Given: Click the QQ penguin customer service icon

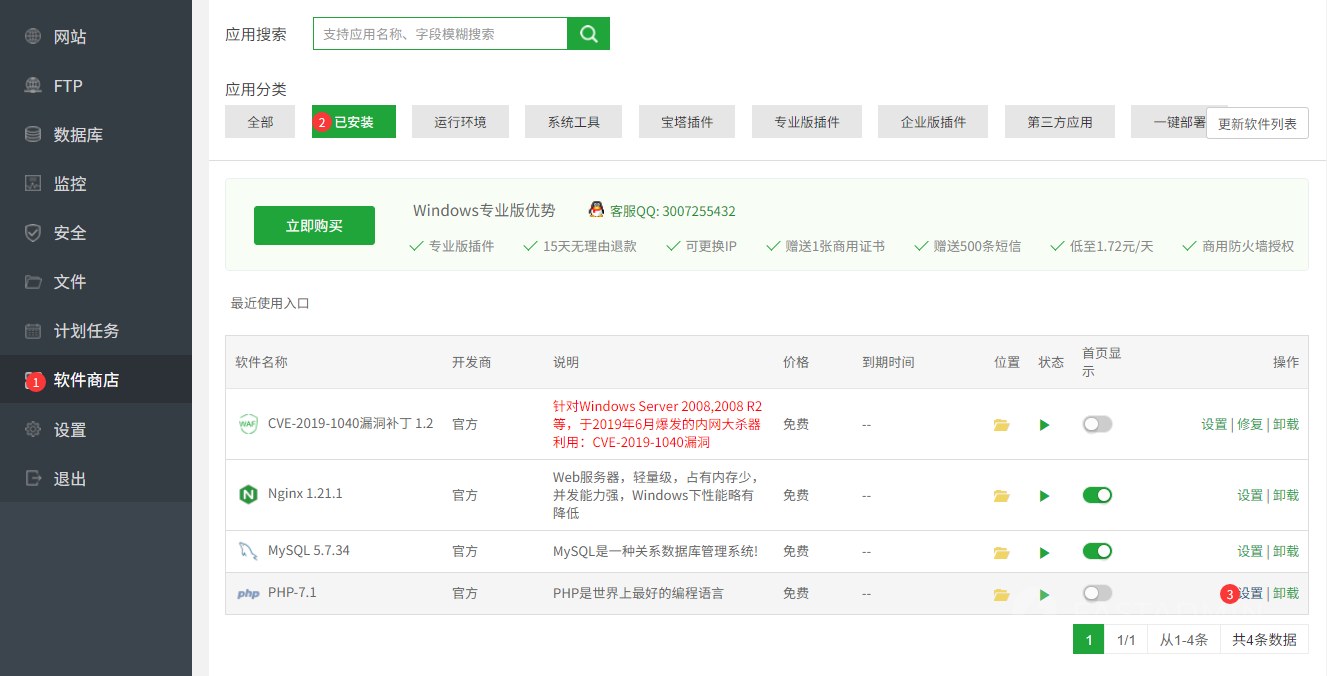Looking at the screenshot, I should [x=596, y=210].
